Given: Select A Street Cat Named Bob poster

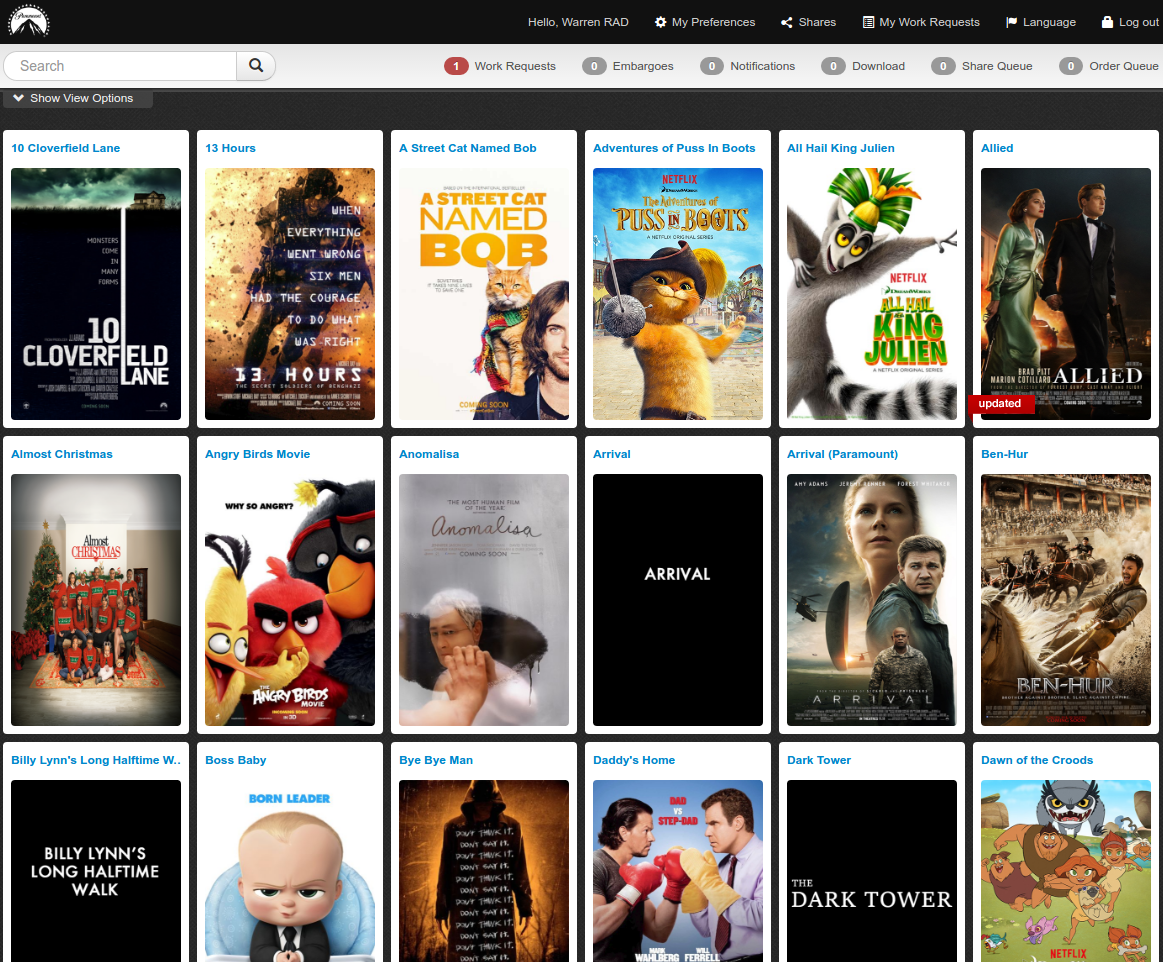Looking at the screenshot, I should [x=484, y=294].
